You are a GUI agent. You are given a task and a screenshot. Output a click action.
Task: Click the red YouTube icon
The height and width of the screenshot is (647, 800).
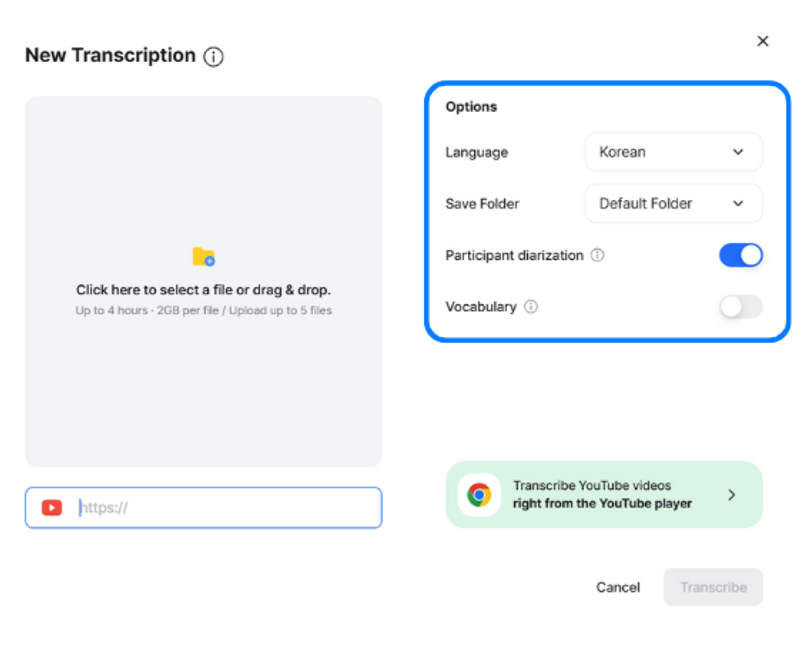52,508
